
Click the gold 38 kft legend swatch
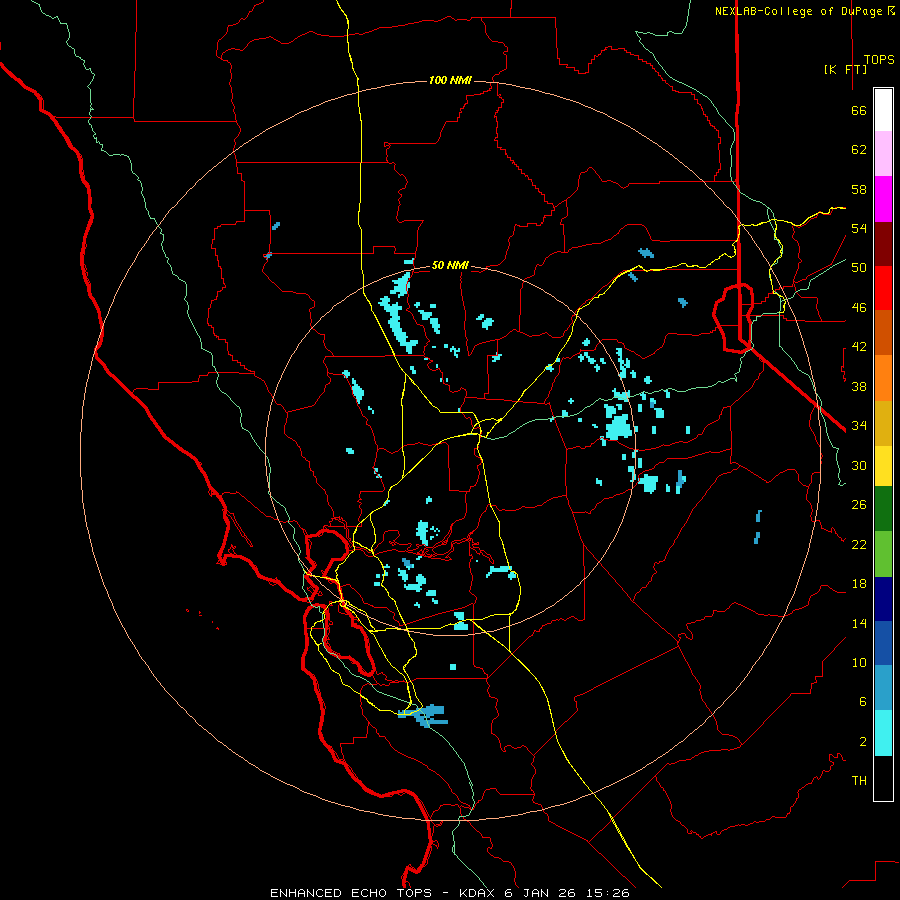(x=883, y=423)
